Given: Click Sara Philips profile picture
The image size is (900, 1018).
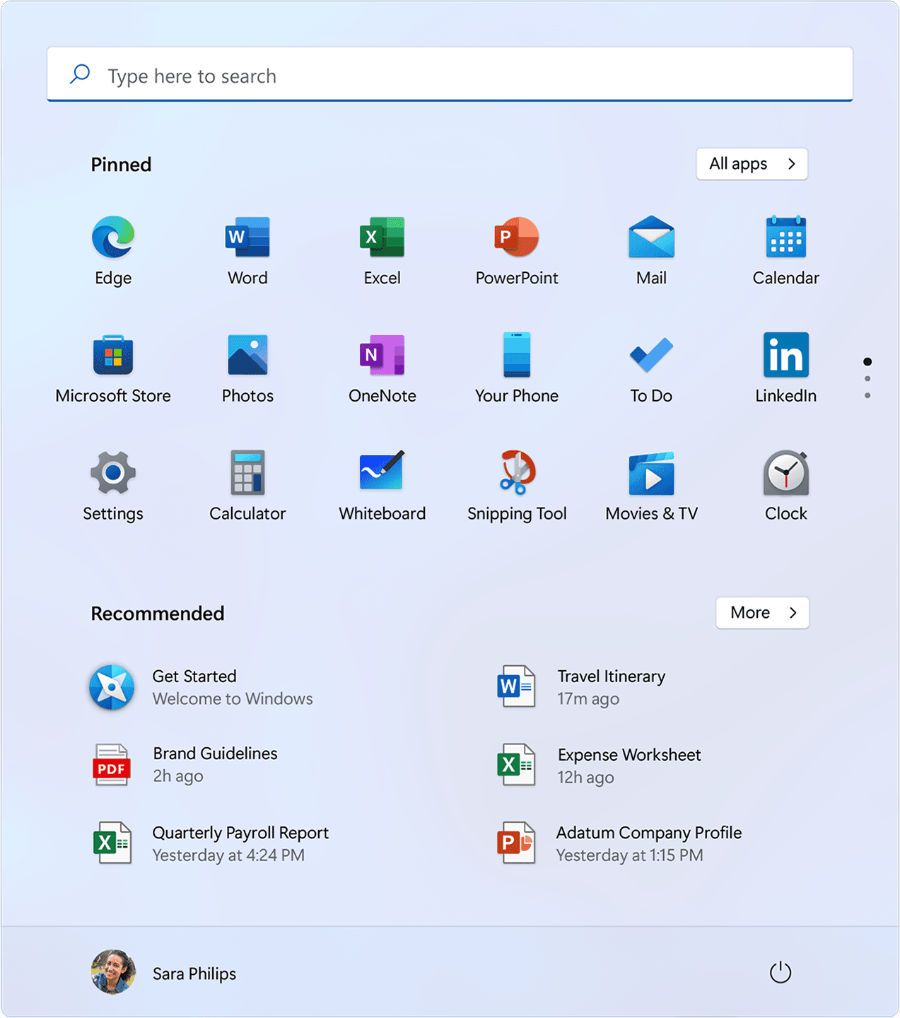Looking at the screenshot, I should 113,973.
